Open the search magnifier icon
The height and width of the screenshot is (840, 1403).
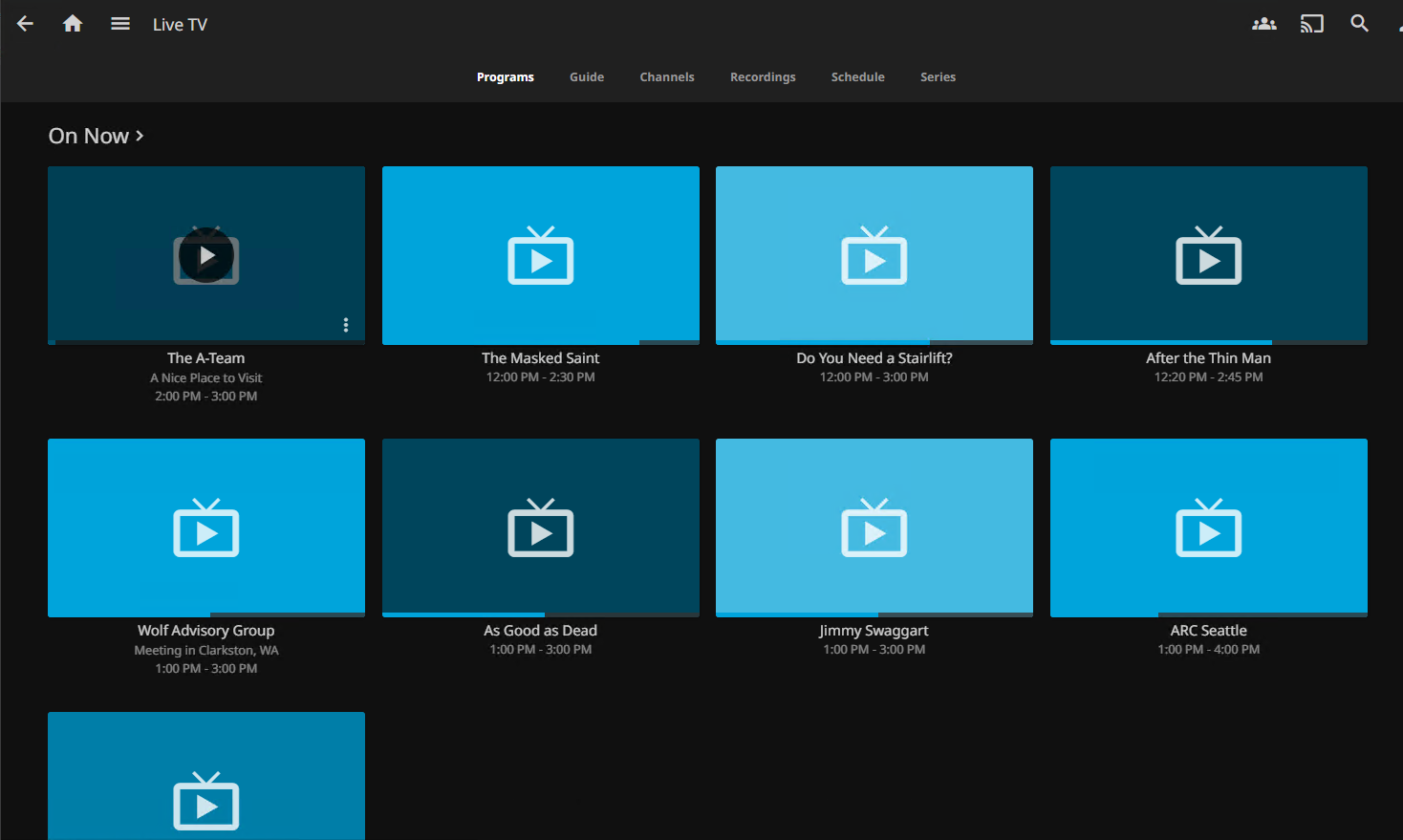[x=1359, y=24]
